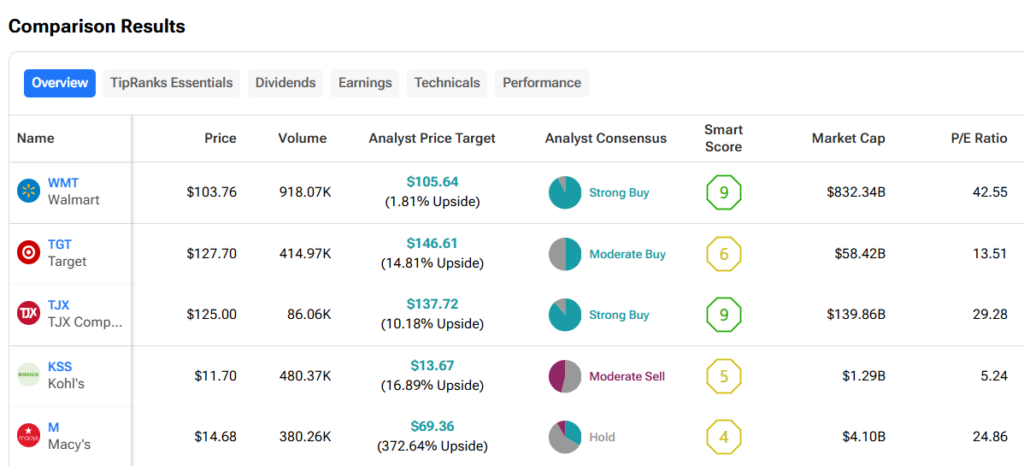Click Macy's Smart Score 4 octagon
This screenshot has width=1024, height=466.
(723, 437)
